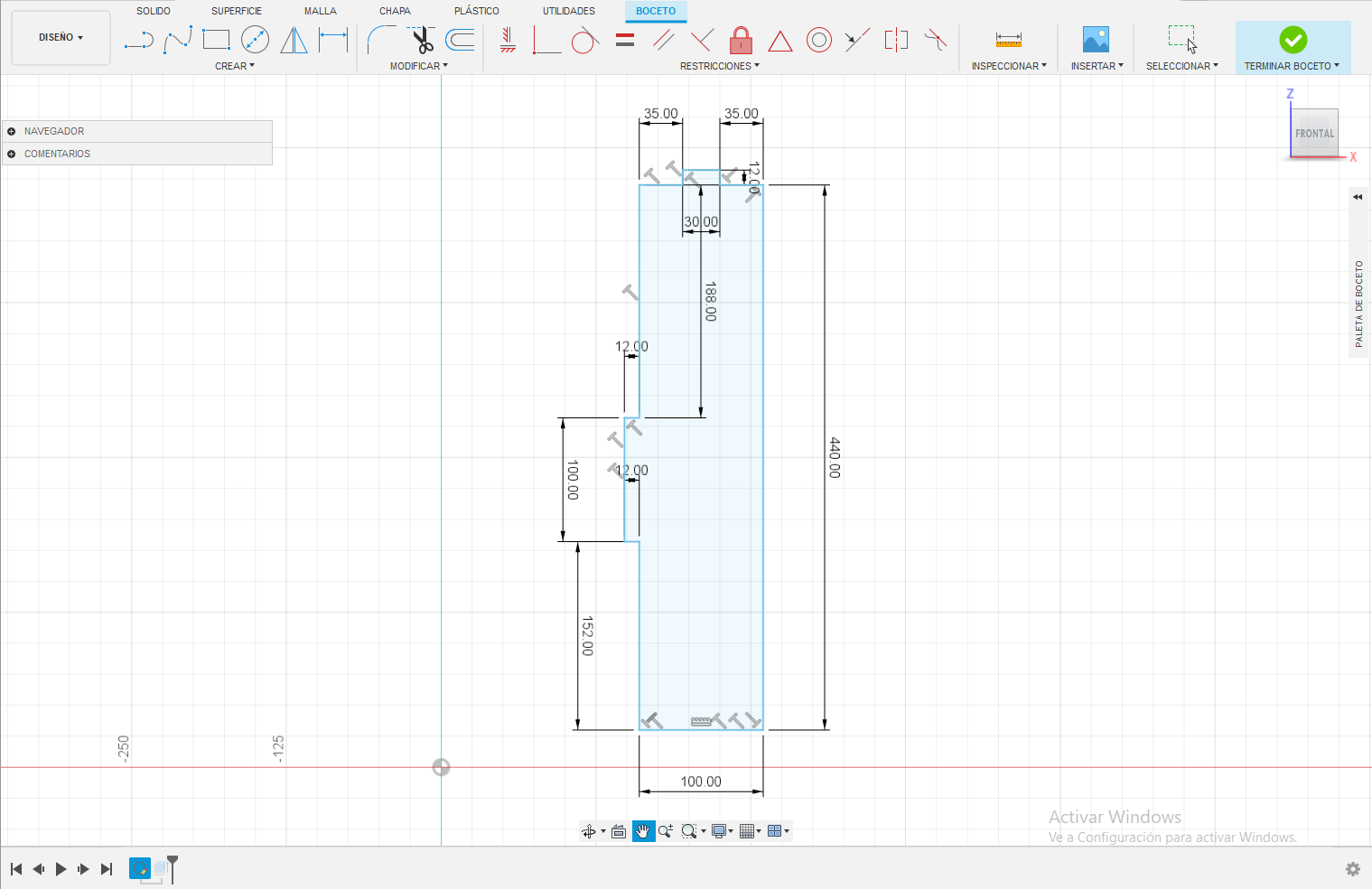The image size is (1372, 889).
Task: Select the Spline curve tool
Action: pos(178,40)
